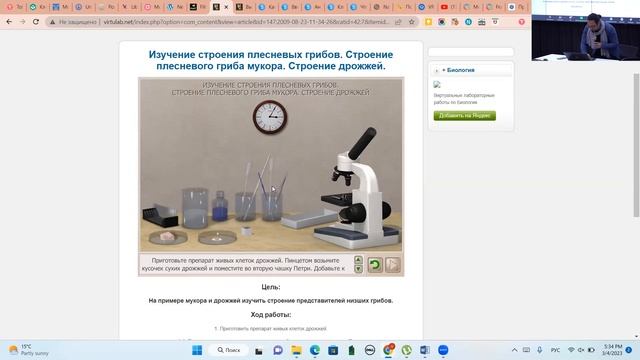This screenshot has width=640, height=360.
Task: Open the Биология sidebar category link
Action: [460, 70]
